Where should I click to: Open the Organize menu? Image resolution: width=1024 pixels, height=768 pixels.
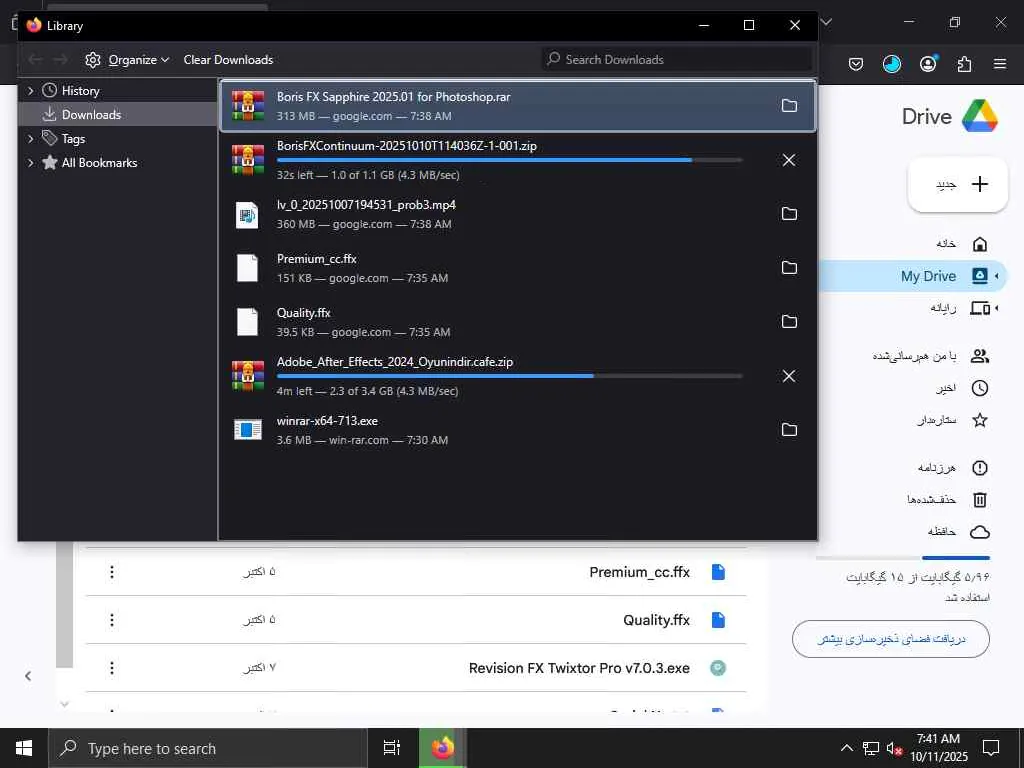pos(127,59)
